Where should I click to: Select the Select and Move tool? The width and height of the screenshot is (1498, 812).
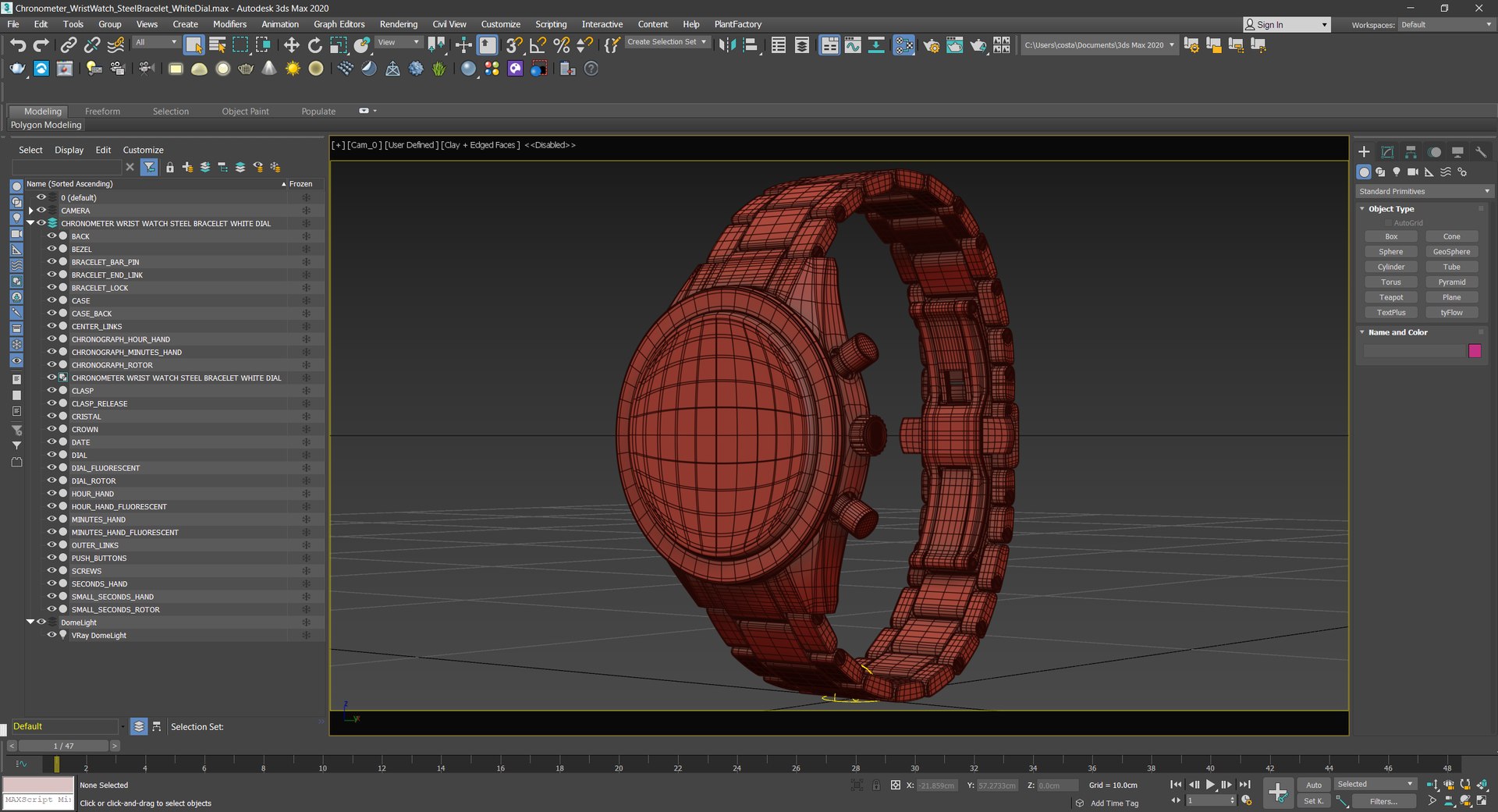[291, 45]
